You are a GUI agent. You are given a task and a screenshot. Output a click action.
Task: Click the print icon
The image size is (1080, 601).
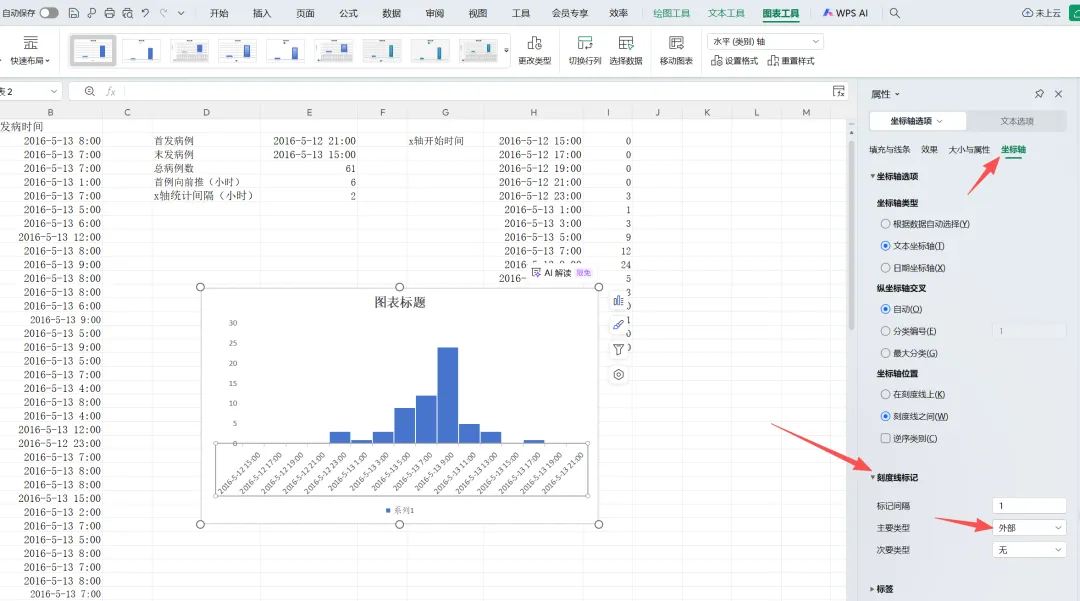110,13
